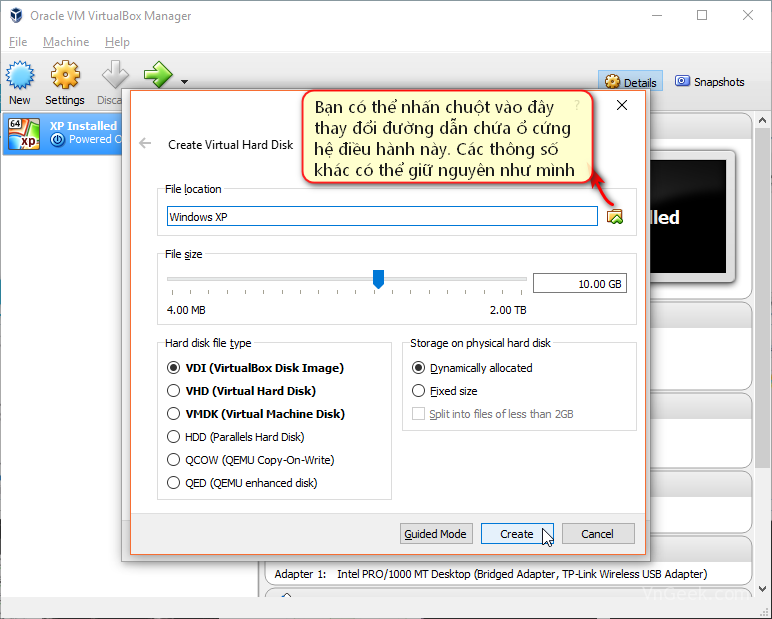
Task: Click the Guided Mode button
Action: tap(436, 534)
